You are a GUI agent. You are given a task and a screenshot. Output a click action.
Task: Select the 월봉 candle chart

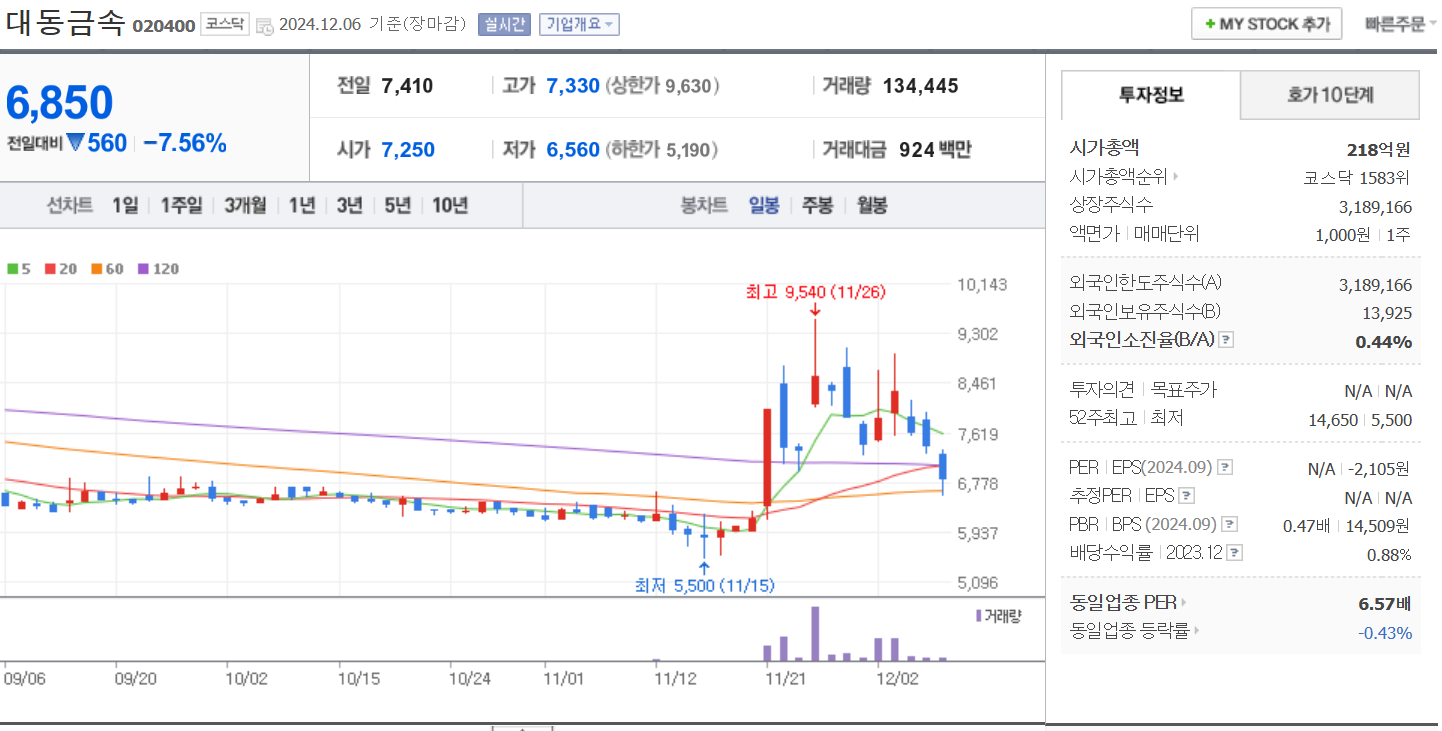pos(871,206)
